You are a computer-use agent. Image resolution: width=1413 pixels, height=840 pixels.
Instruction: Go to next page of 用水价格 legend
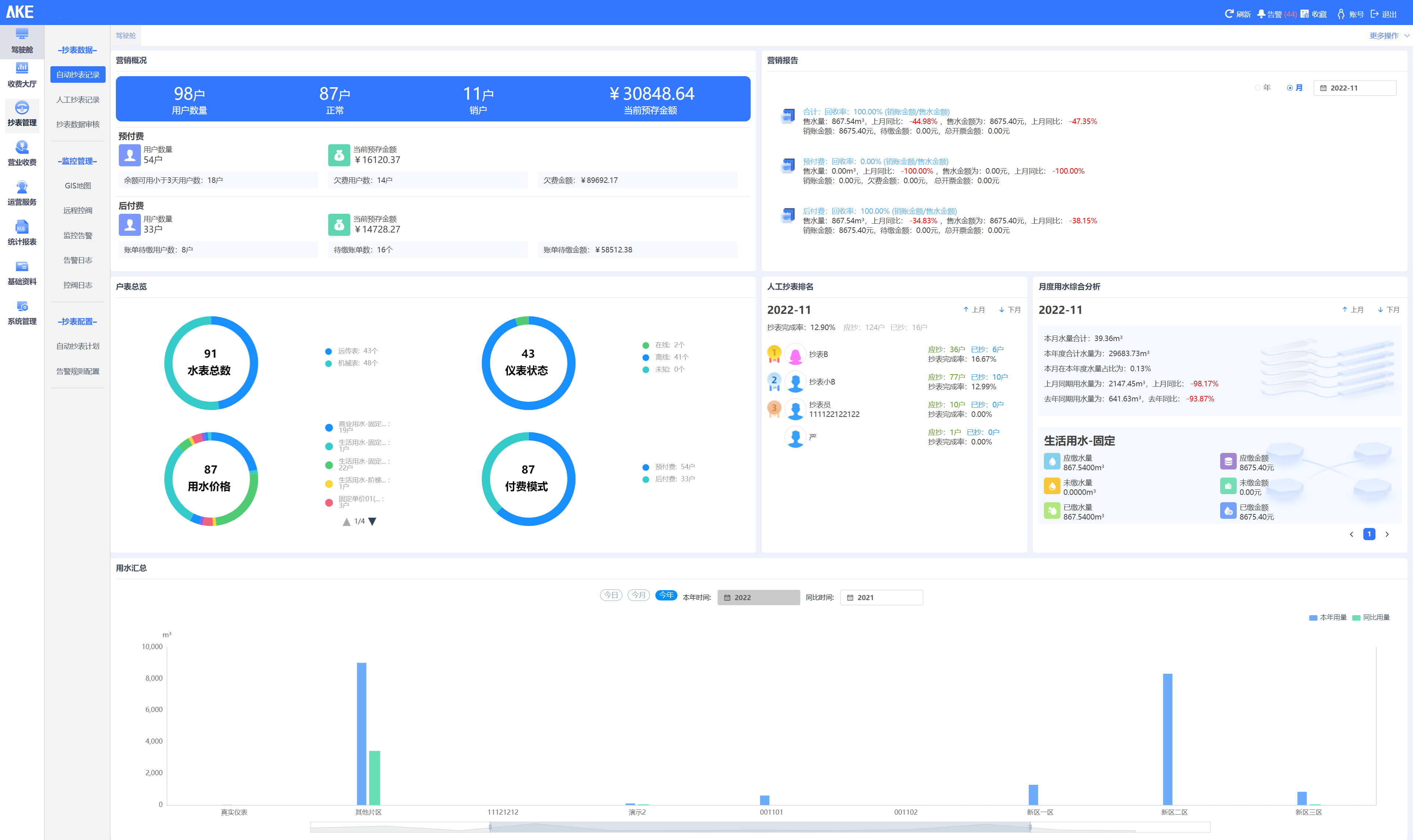(x=372, y=521)
